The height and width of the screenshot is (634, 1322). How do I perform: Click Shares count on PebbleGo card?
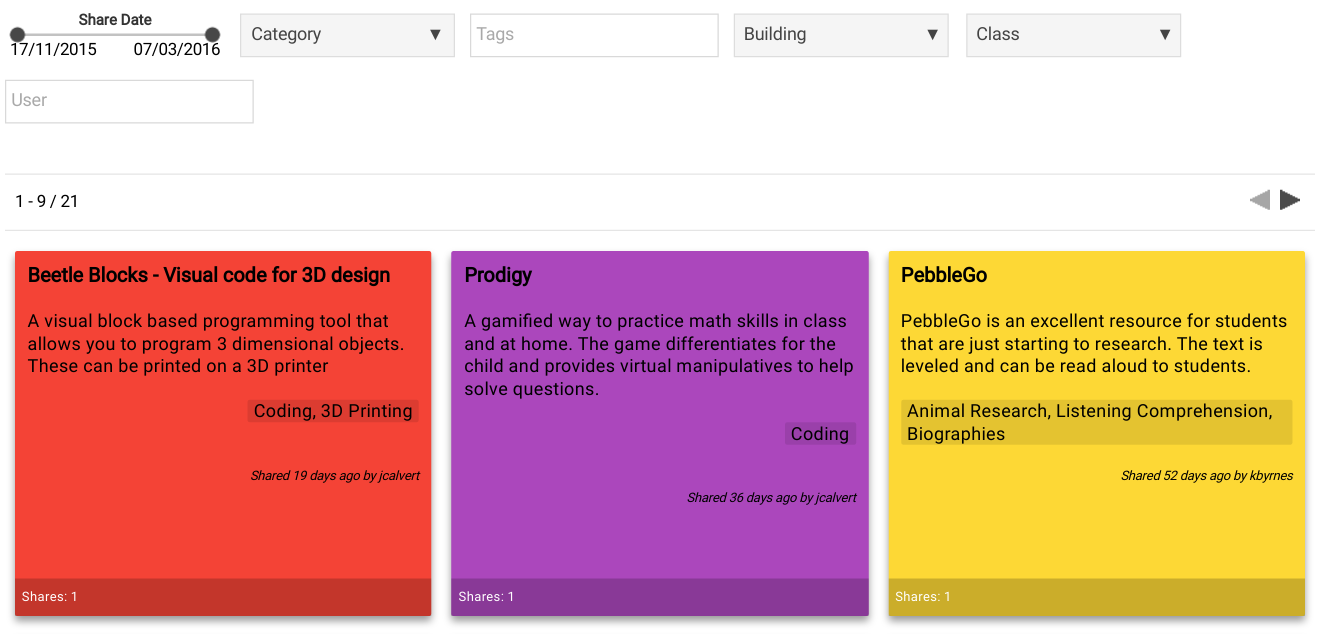pyautogui.click(x=923, y=597)
